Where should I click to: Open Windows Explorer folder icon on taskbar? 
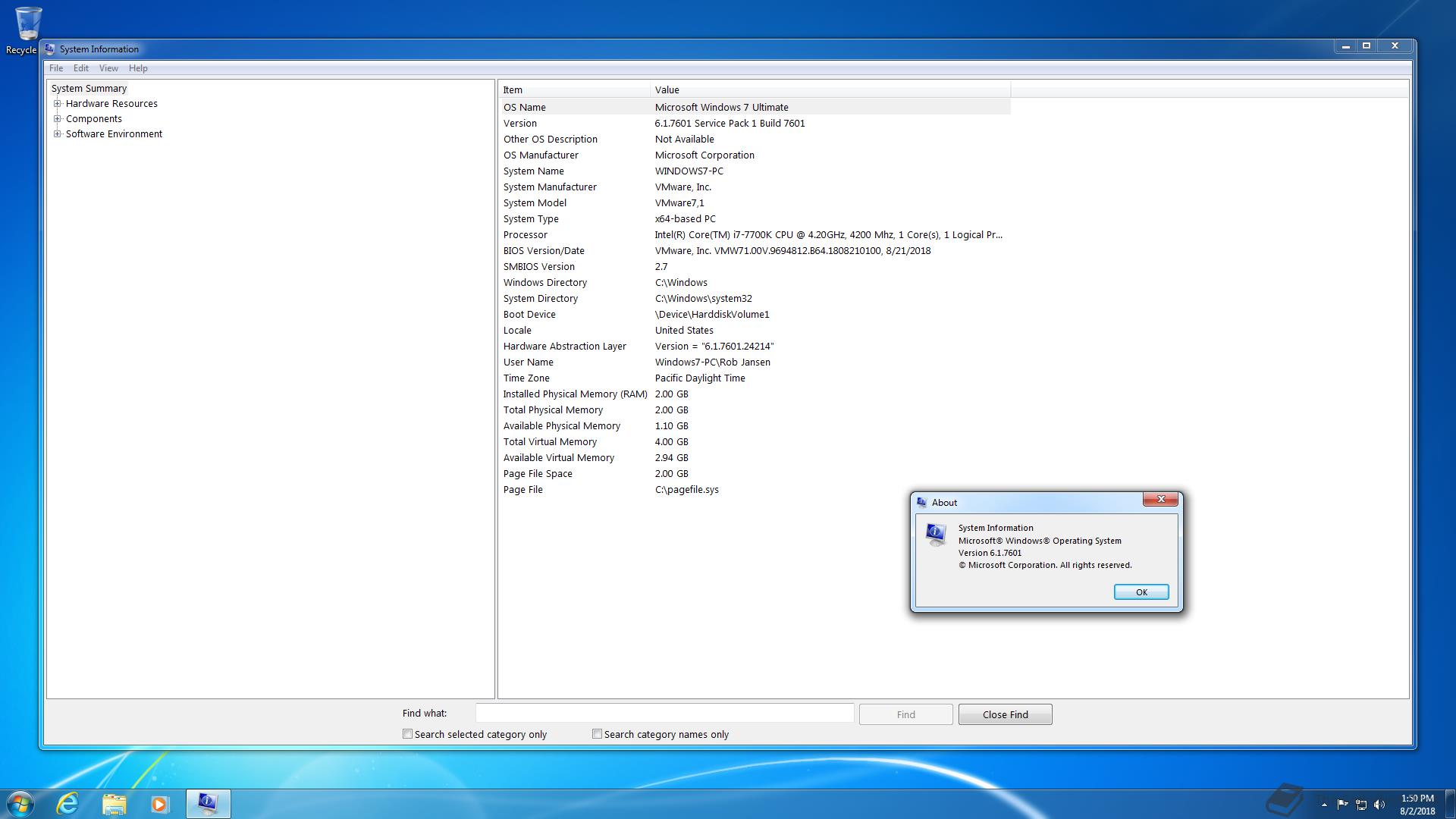pyautogui.click(x=114, y=804)
